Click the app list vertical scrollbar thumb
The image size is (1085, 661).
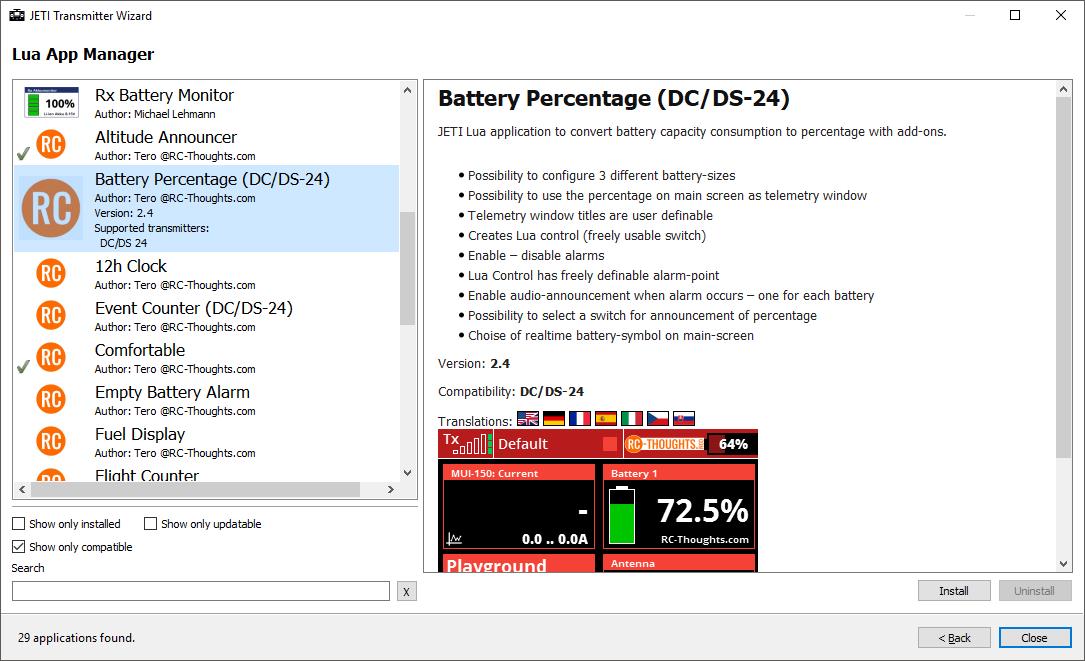tap(408, 268)
